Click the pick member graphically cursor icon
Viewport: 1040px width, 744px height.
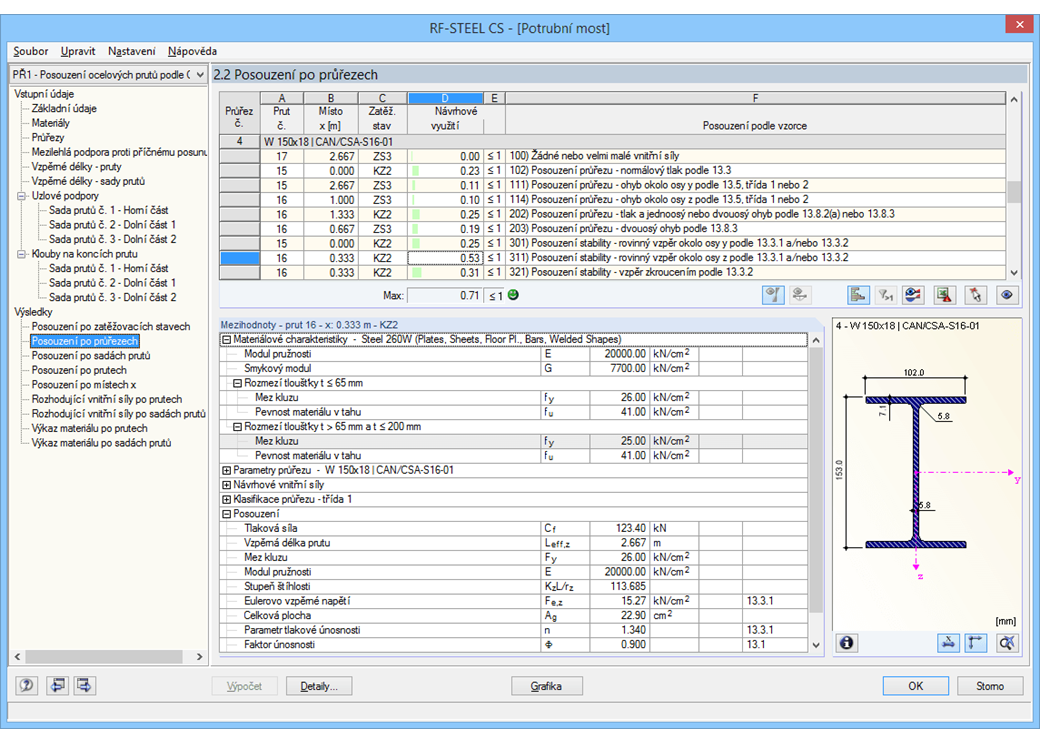[976, 295]
